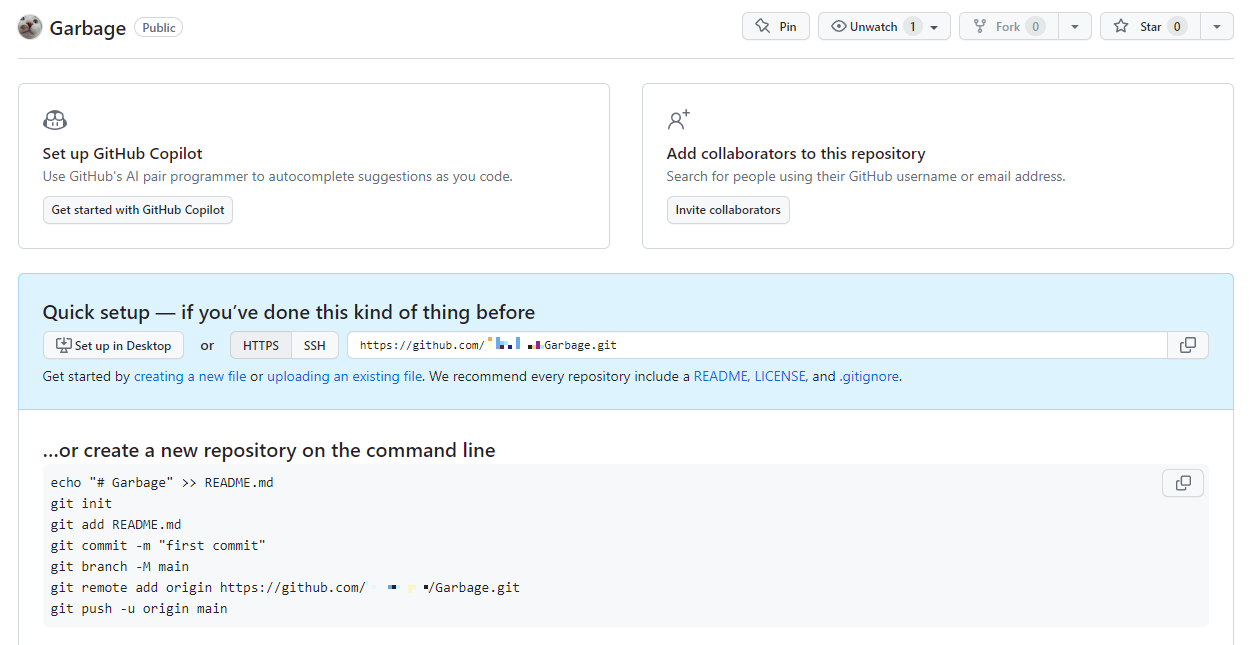Click Set up in Desktop button

(113, 345)
